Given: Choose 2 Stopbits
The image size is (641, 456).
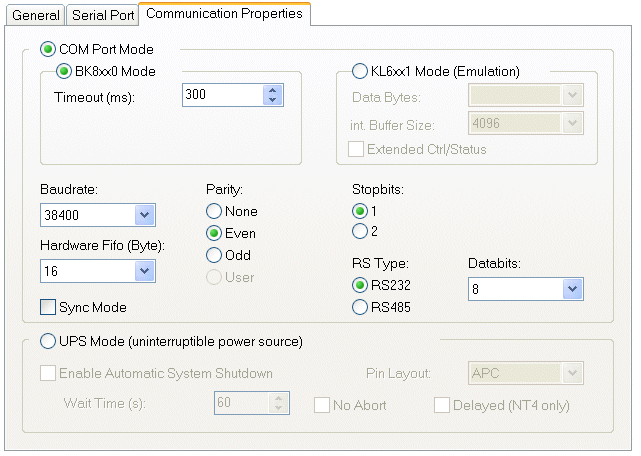Looking at the screenshot, I should tap(360, 232).
